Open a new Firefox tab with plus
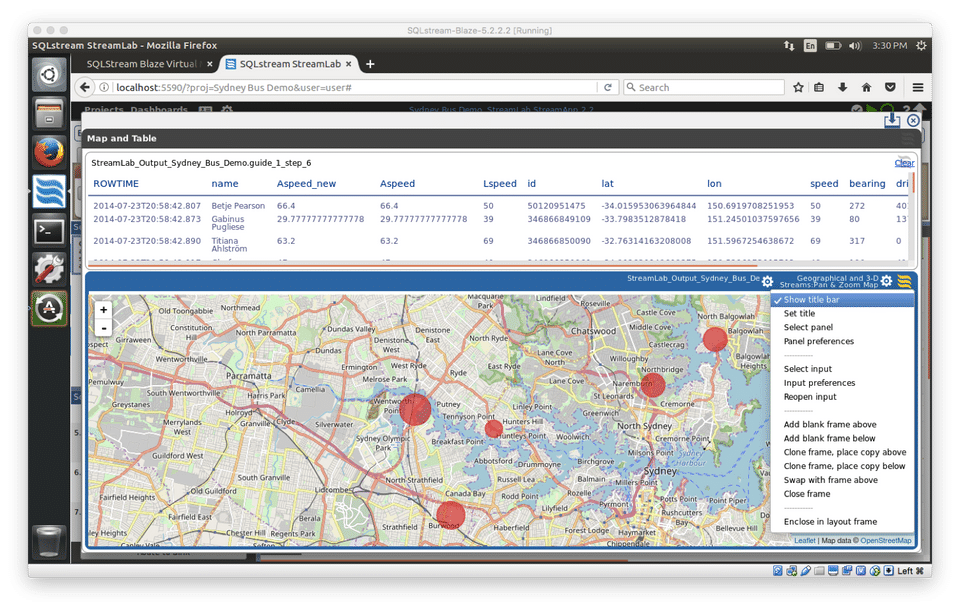Viewport: 960px width, 611px height. [x=370, y=64]
